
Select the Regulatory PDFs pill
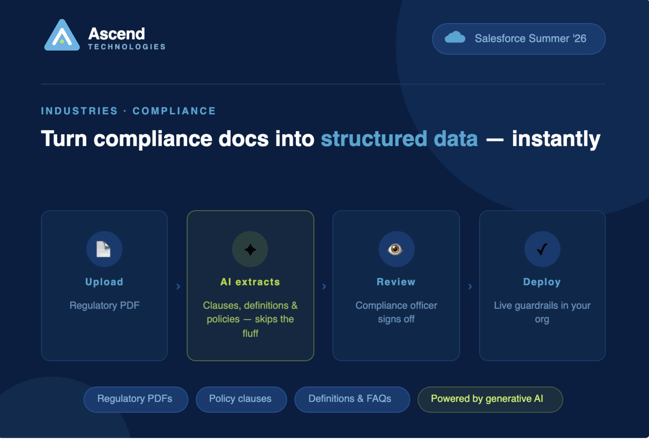[135, 399]
